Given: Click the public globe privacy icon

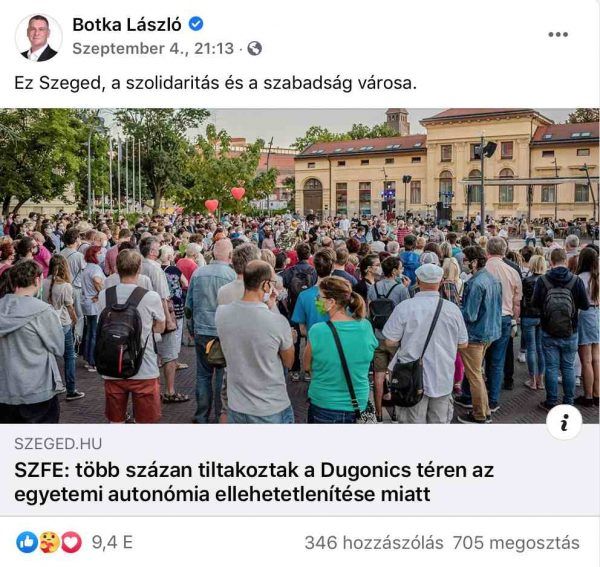Looking at the screenshot, I should pos(254,49).
